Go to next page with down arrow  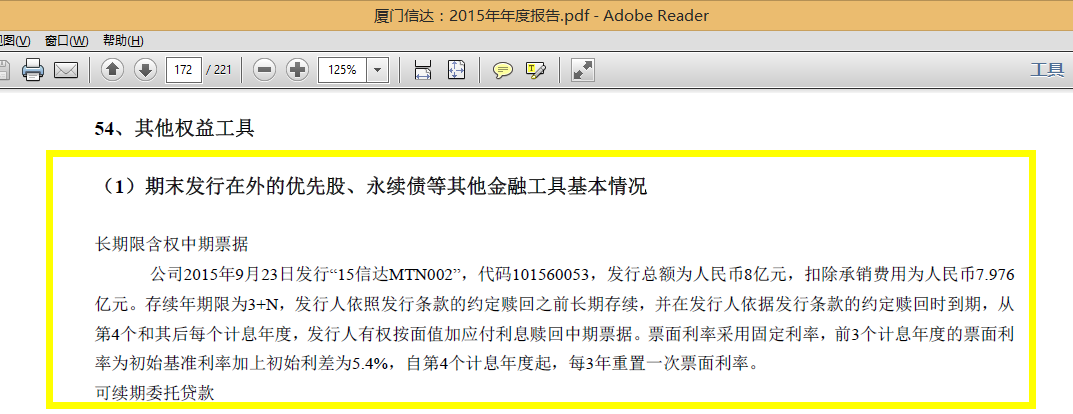pyautogui.click(x=144, y=70)
